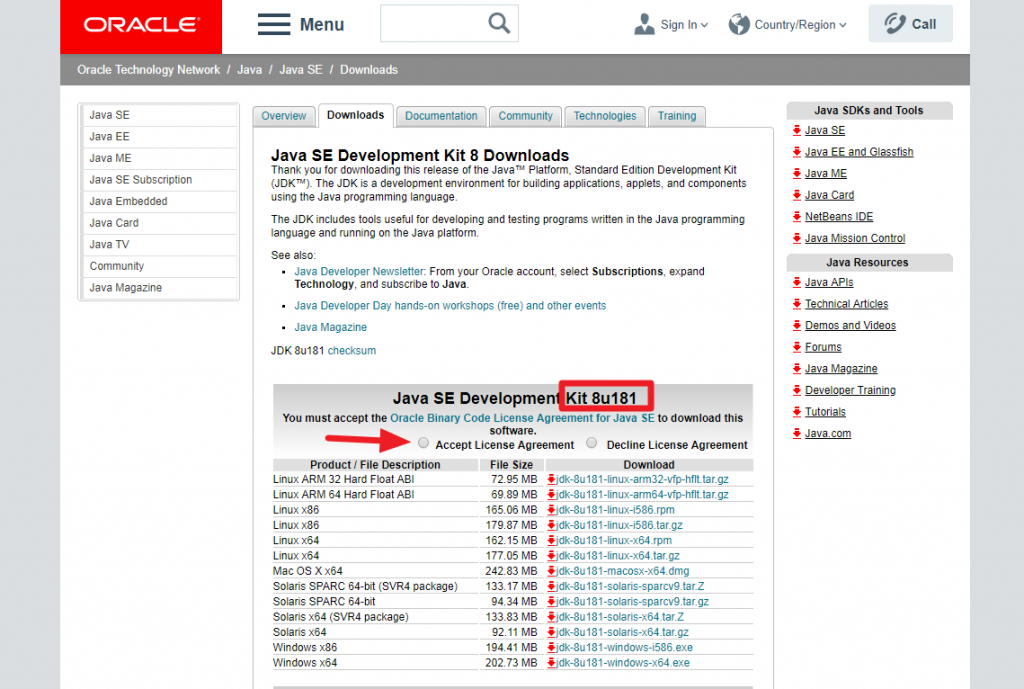Click red arrow icon beside NetBeans IDE

click(x=797, y=216)
